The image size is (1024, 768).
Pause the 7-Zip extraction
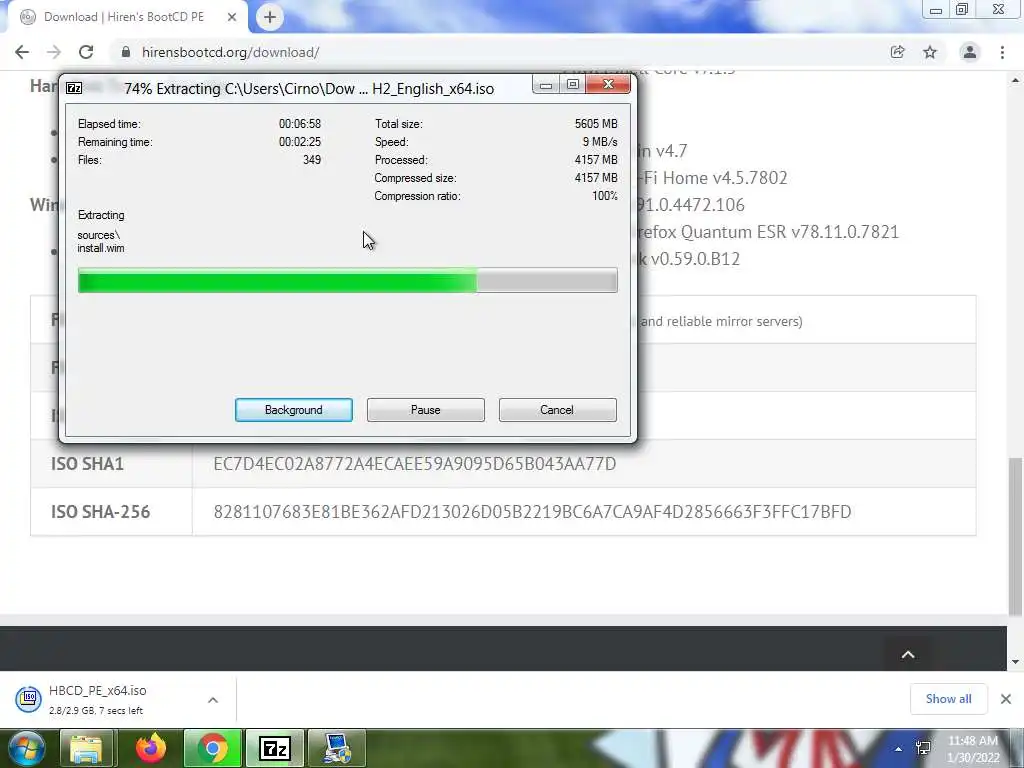[x=426, y=410]
